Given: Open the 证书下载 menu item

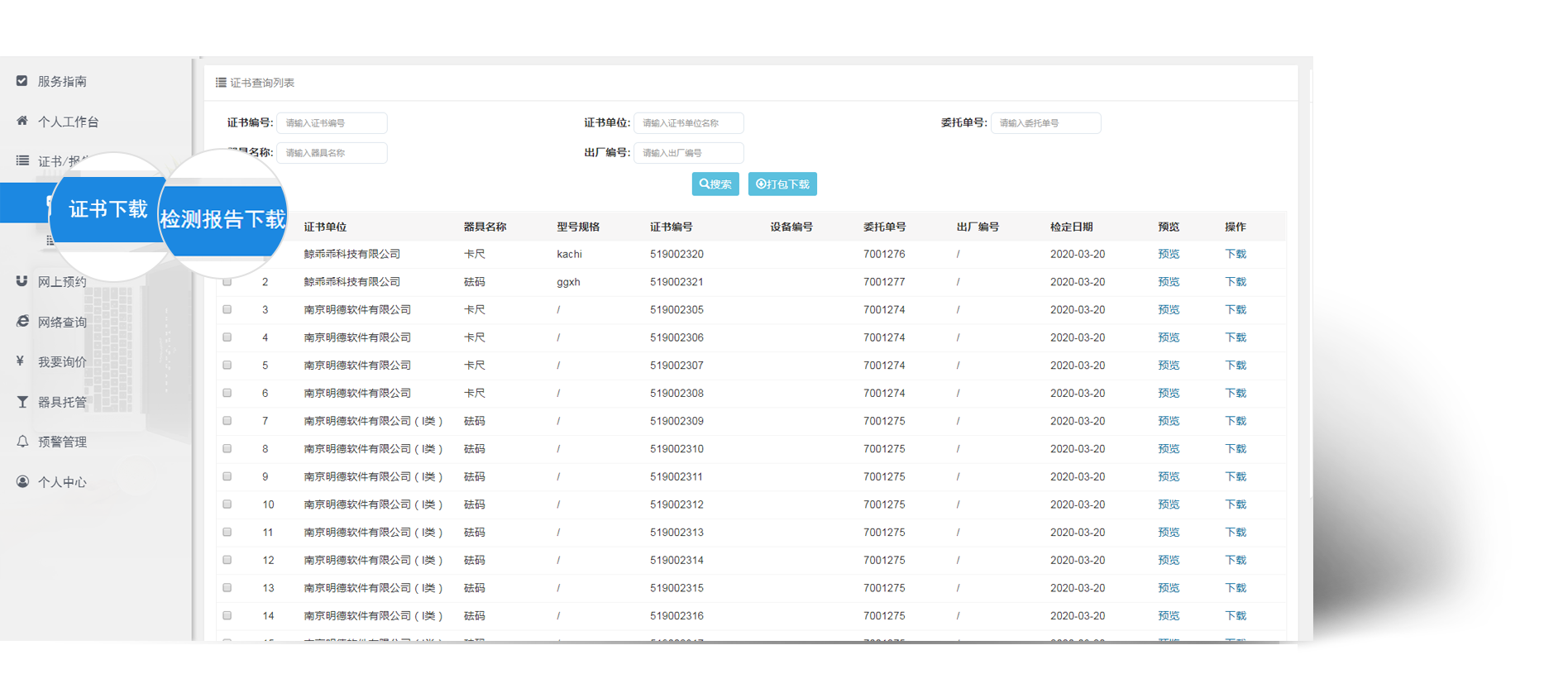Looking at the screenshot, I should click(x=108, y=209).
